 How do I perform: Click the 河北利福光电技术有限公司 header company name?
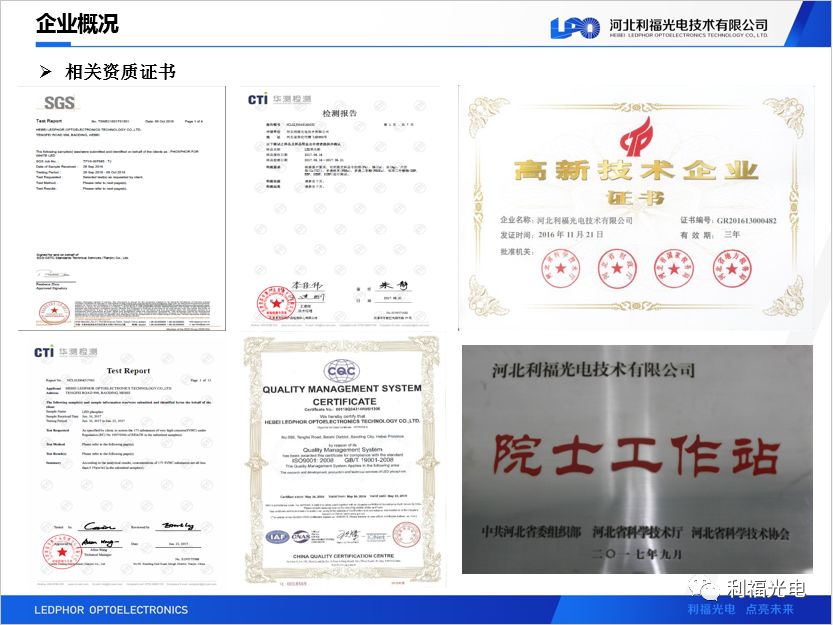(x=688, y=24)
